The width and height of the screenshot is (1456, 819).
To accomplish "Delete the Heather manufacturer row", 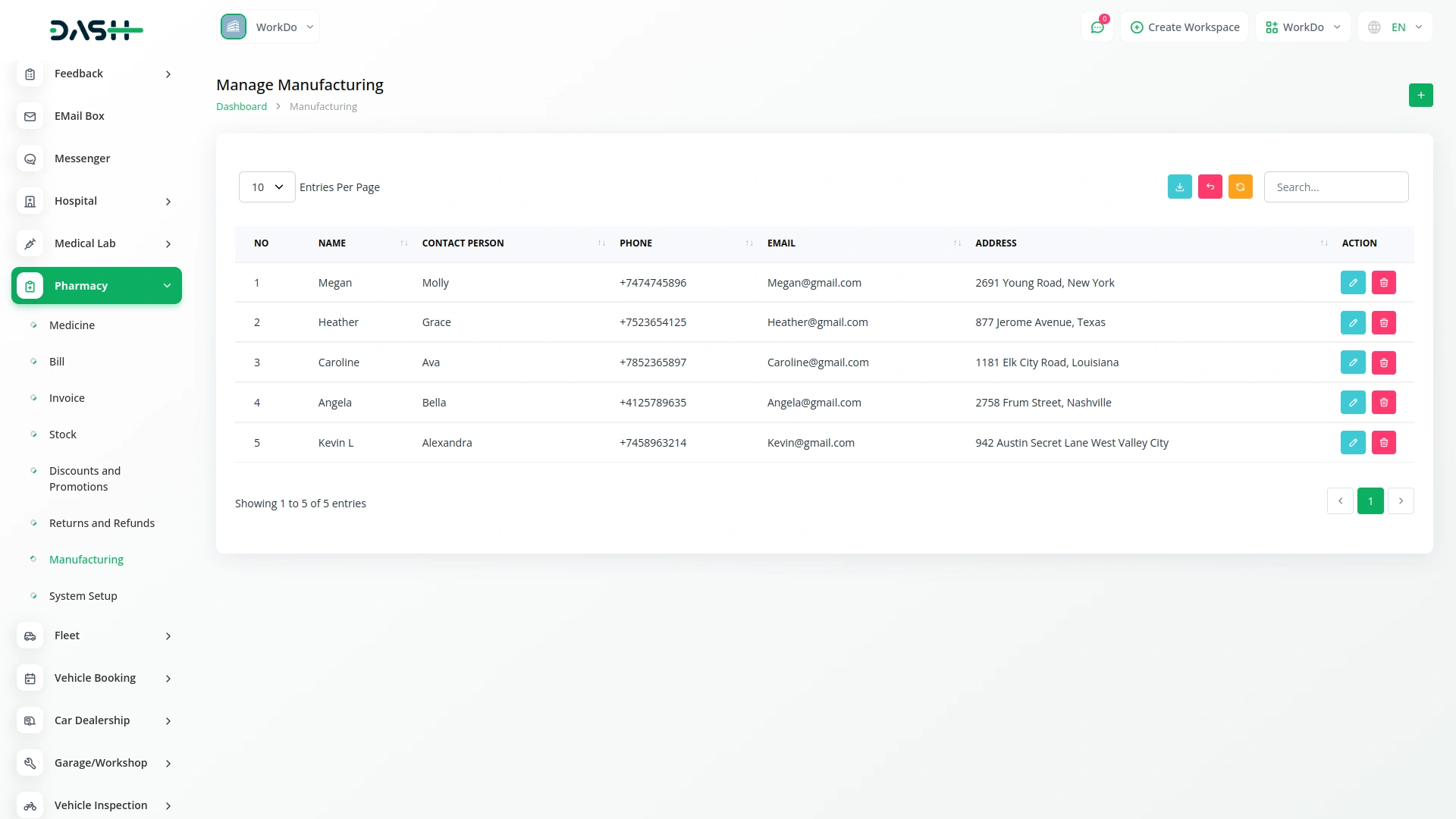I will pyautogui.click(x=1383, y=323).
